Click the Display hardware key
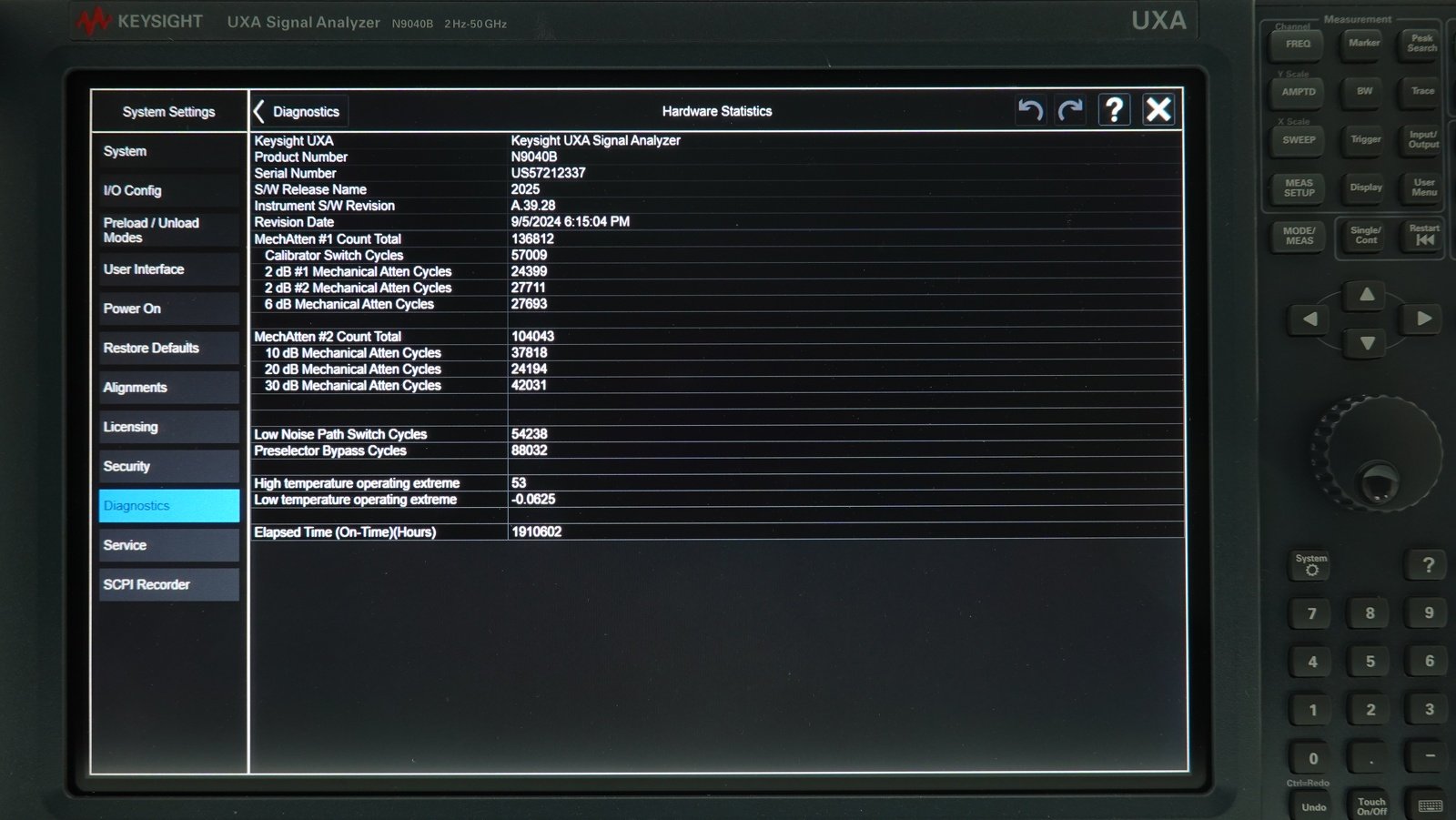Image resolution: width=1456 pixels, height=820 pixels. (x=1365, y=187)
